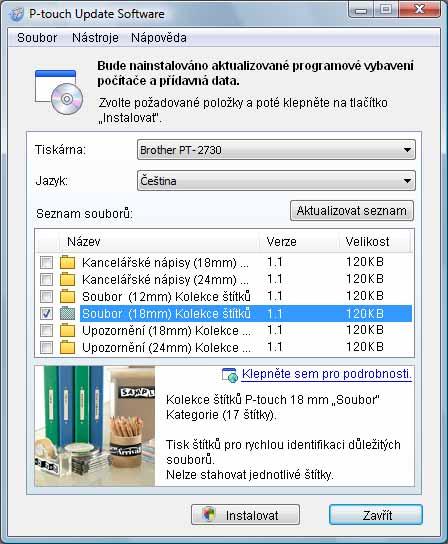
Task: Click the Zavřít button
Action: tap(376, 515)
